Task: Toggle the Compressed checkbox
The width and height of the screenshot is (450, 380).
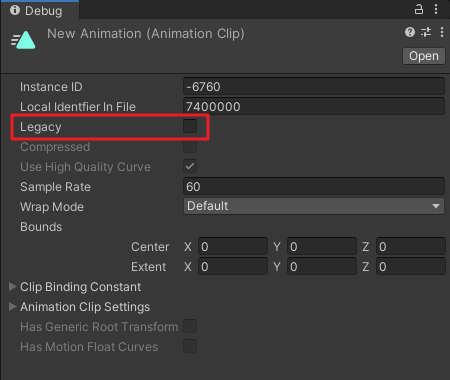Action: [x=190, y=146]
